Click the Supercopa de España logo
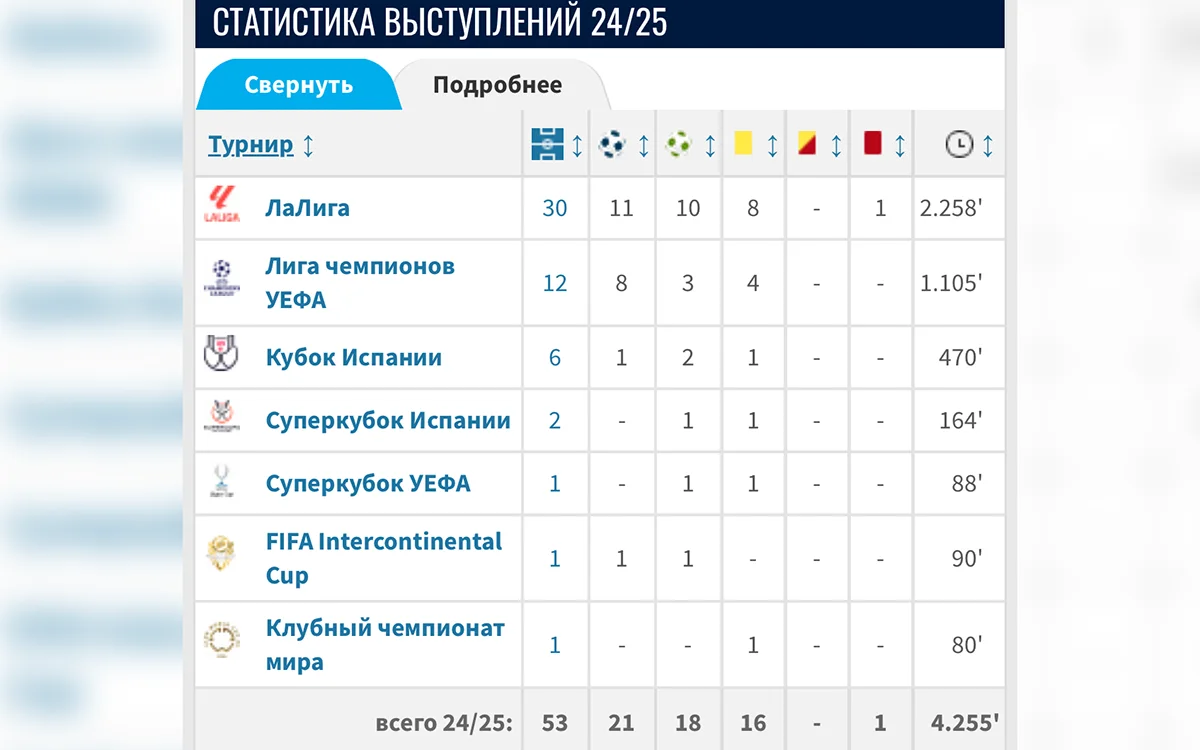This screenshot has height=750, width=1200. (224, 420)
